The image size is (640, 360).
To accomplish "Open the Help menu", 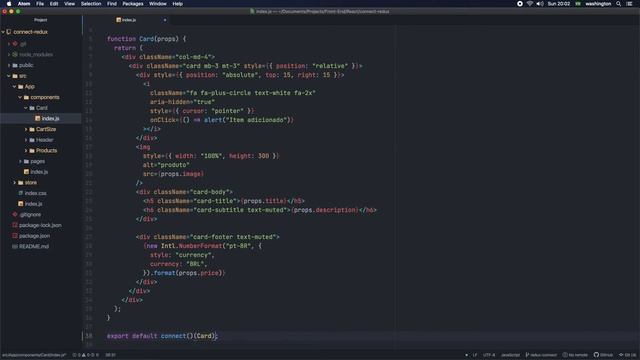I will [178, 4].
